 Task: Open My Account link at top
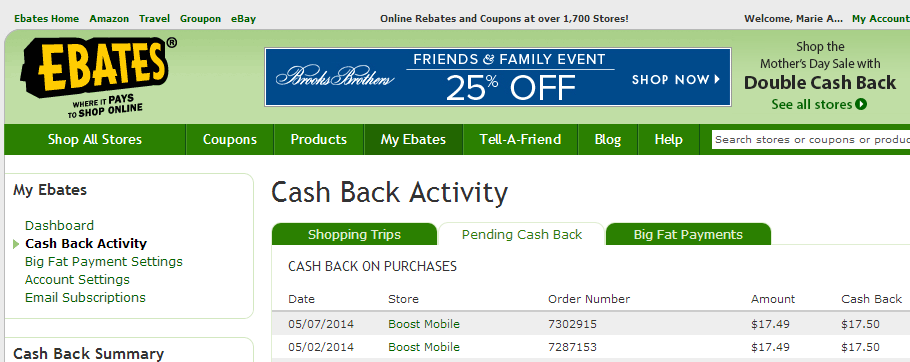click(x=880, y=19)
